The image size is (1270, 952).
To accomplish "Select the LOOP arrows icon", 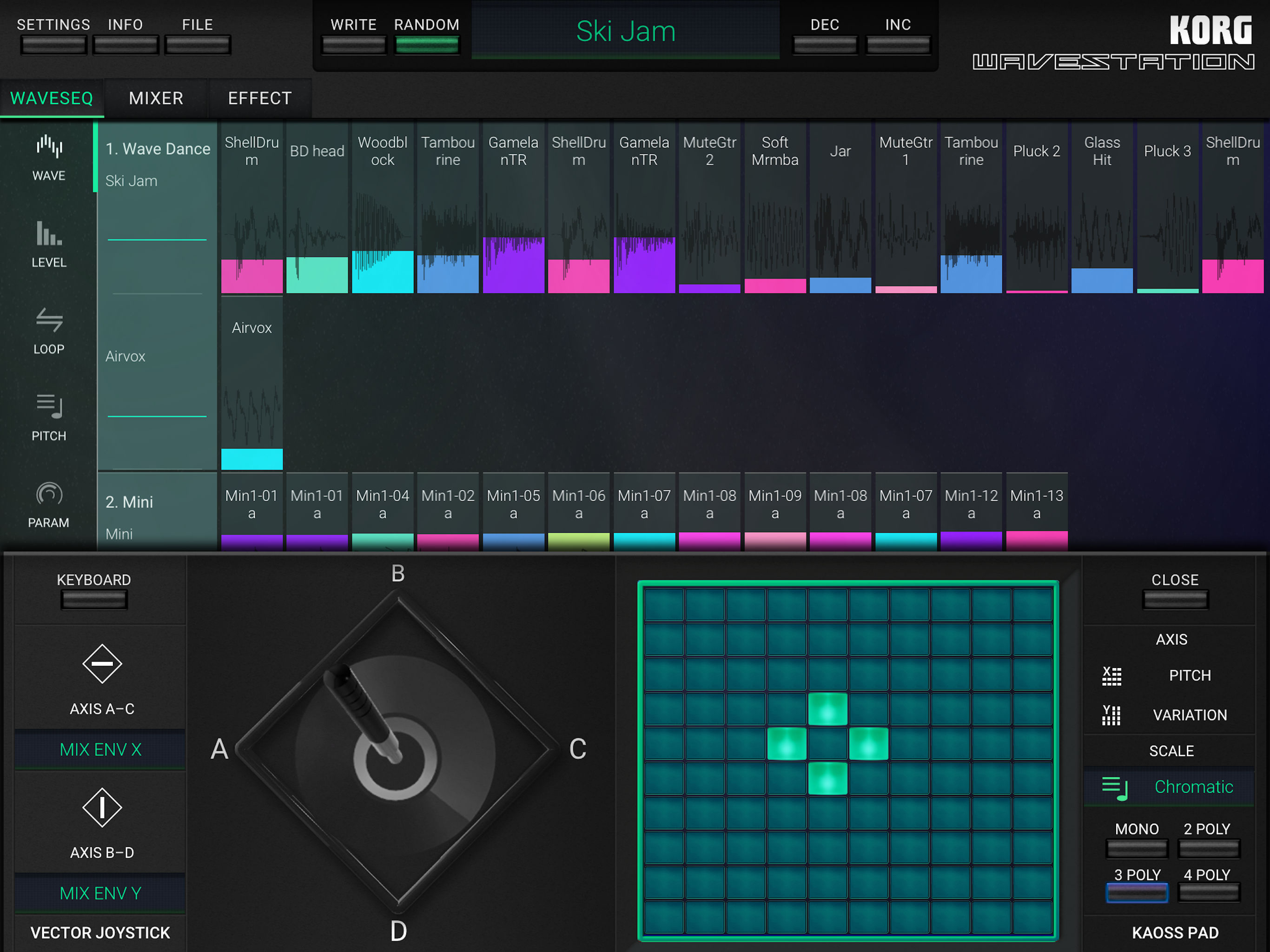I will point(49,320).
